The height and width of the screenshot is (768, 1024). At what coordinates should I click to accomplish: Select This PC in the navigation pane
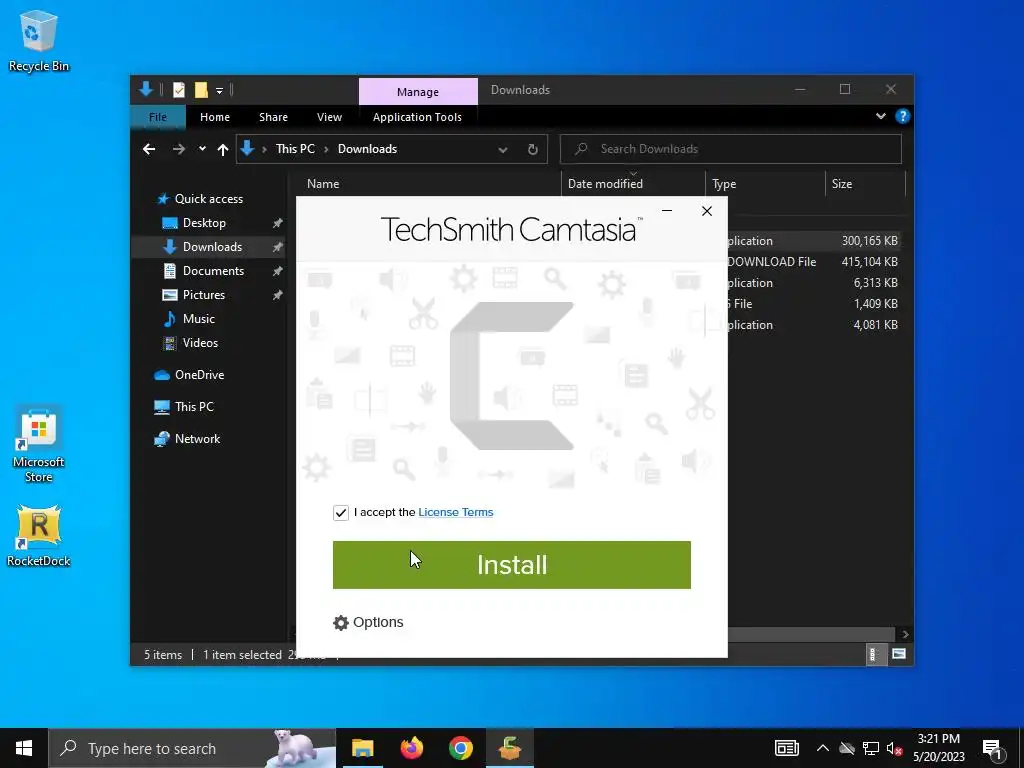(194, 407)
